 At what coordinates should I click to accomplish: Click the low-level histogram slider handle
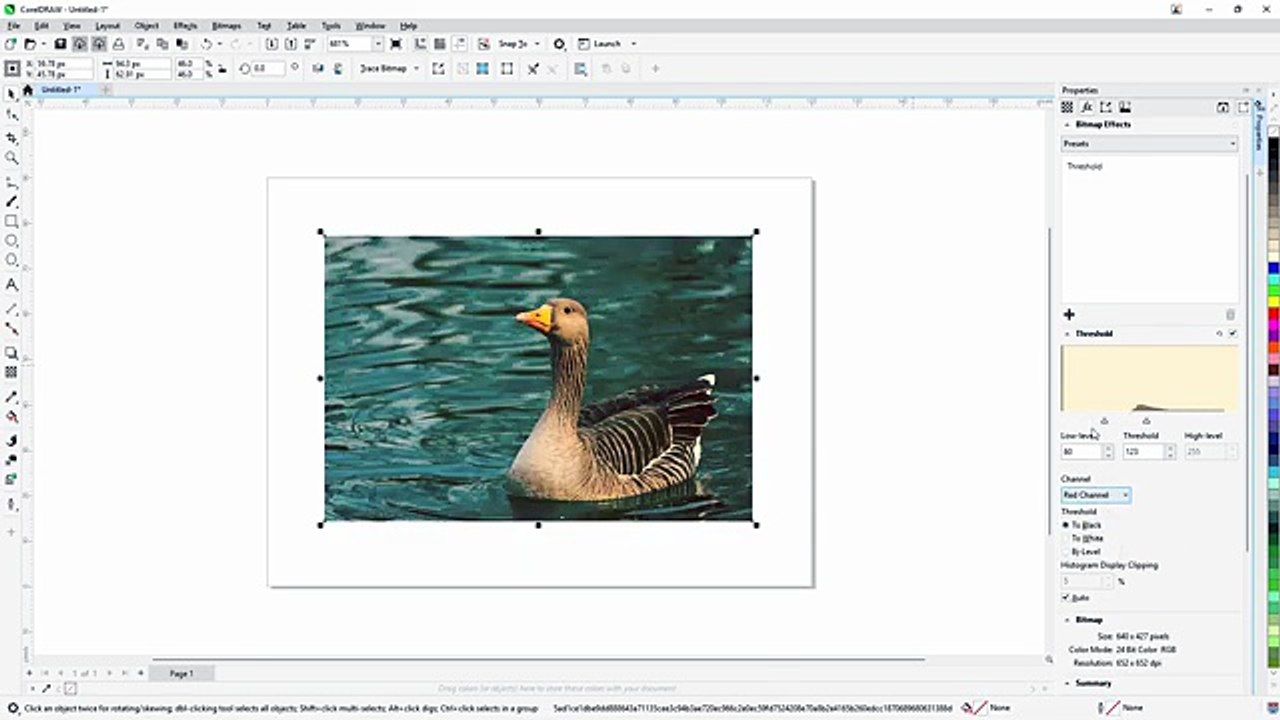point(1104,421)
